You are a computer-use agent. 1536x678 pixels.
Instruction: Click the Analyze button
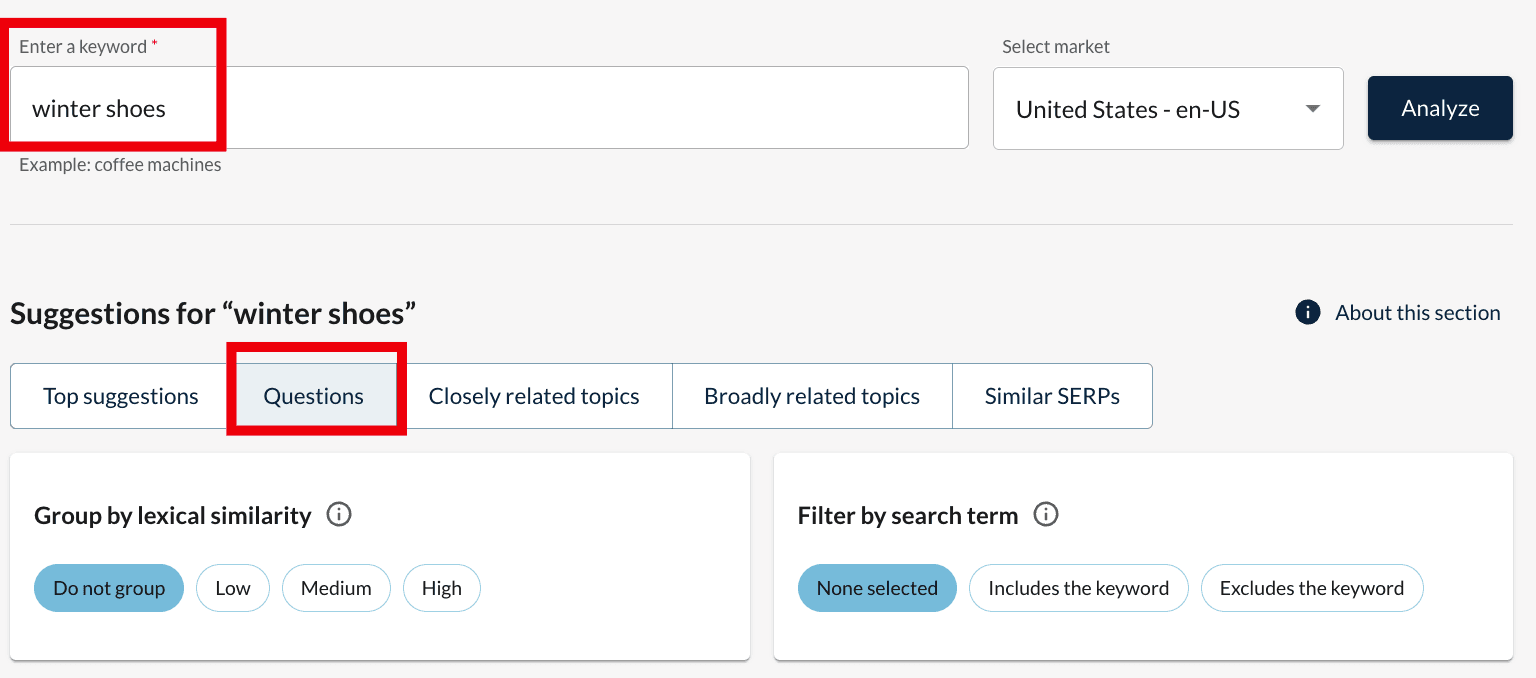click(x=1439, y=108)
